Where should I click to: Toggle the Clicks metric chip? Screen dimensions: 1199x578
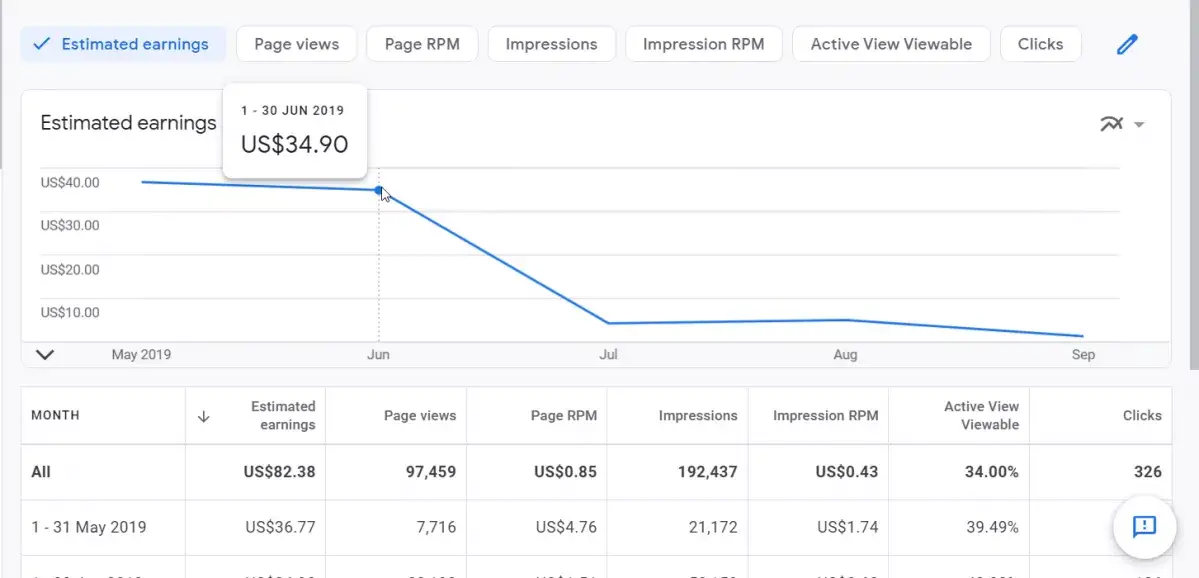(x=1040, y=44)
